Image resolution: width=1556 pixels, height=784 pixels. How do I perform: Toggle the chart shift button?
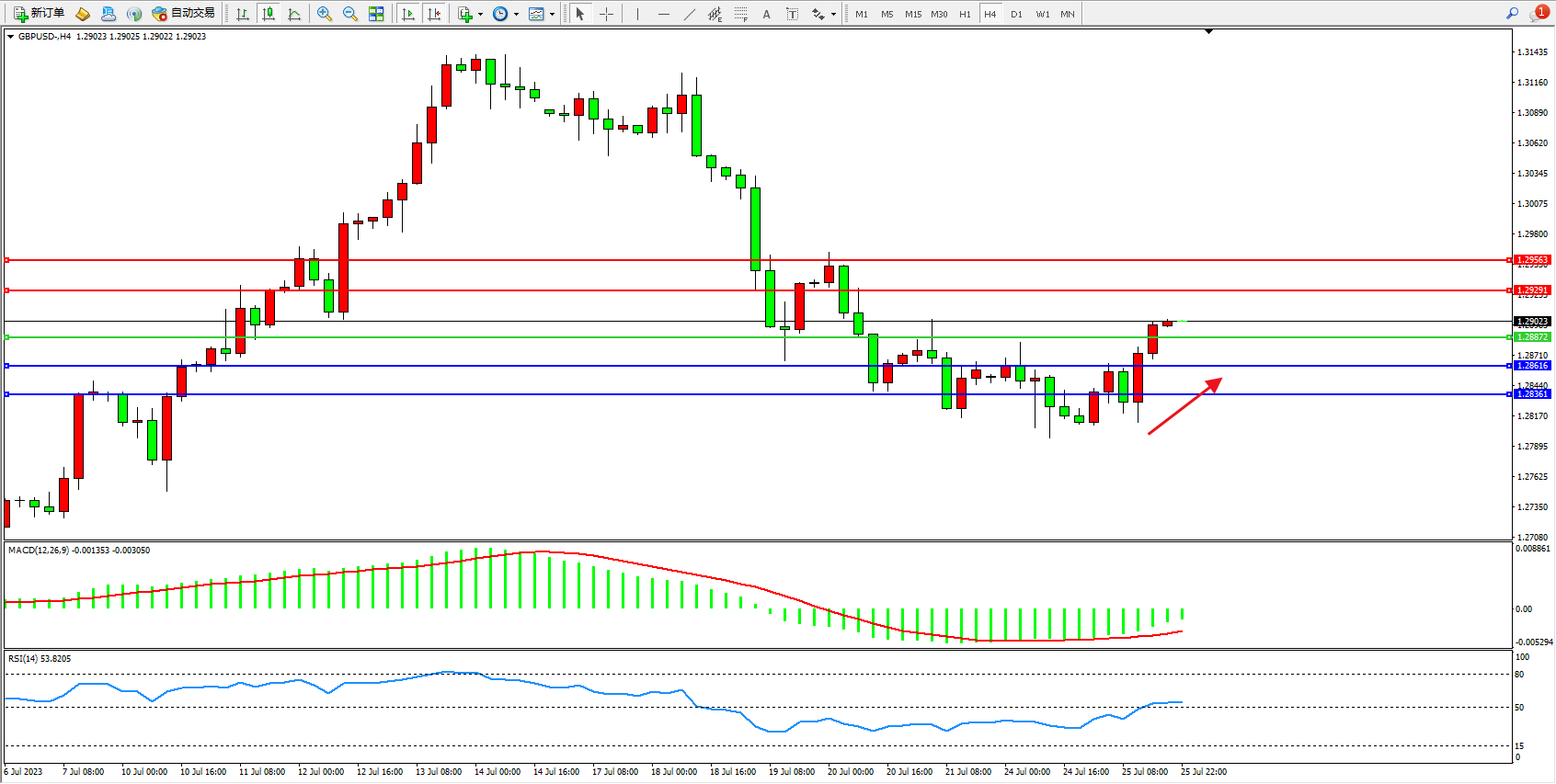pos(434,14)
